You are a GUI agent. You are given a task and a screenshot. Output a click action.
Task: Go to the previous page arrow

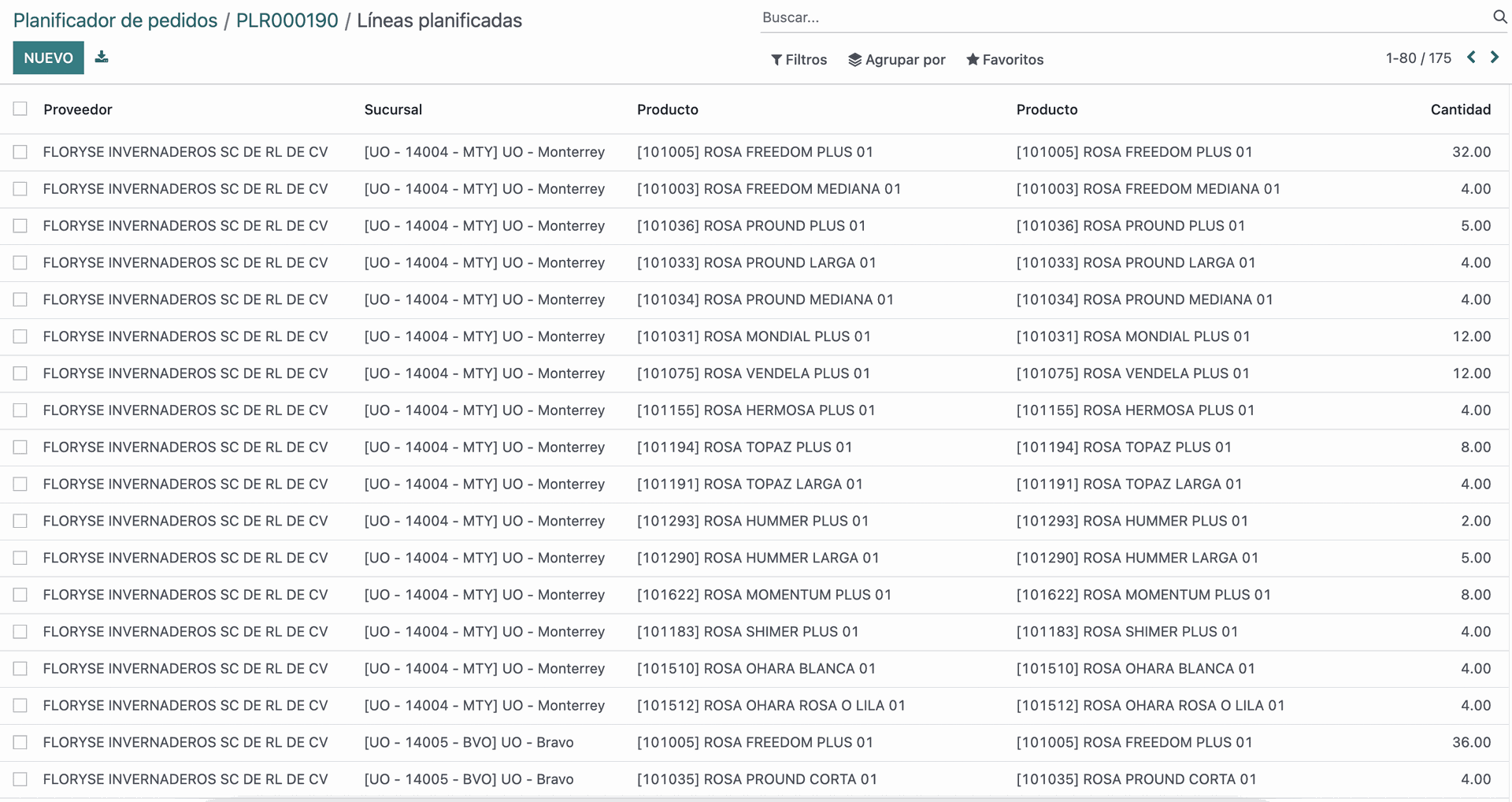click(1471, 58)
